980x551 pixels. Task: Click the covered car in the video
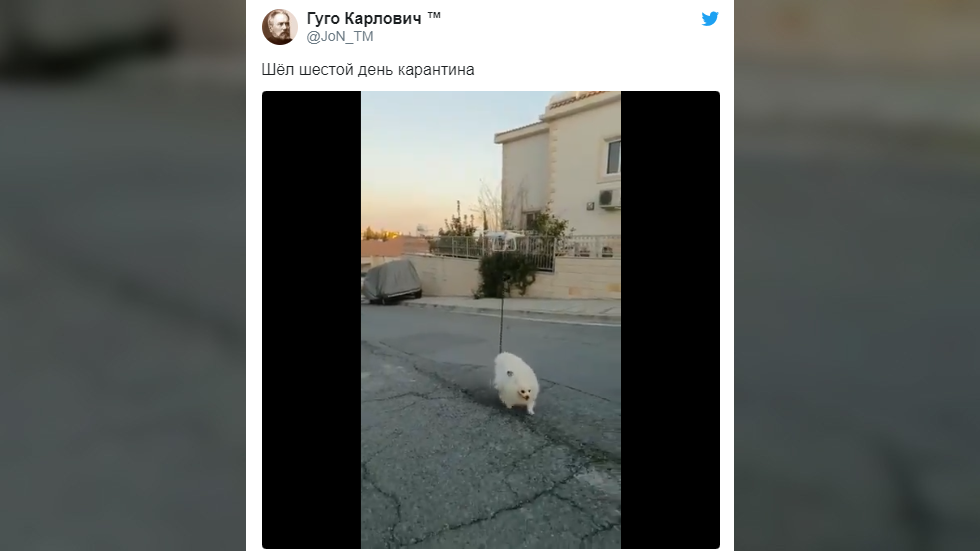(391, 282)
